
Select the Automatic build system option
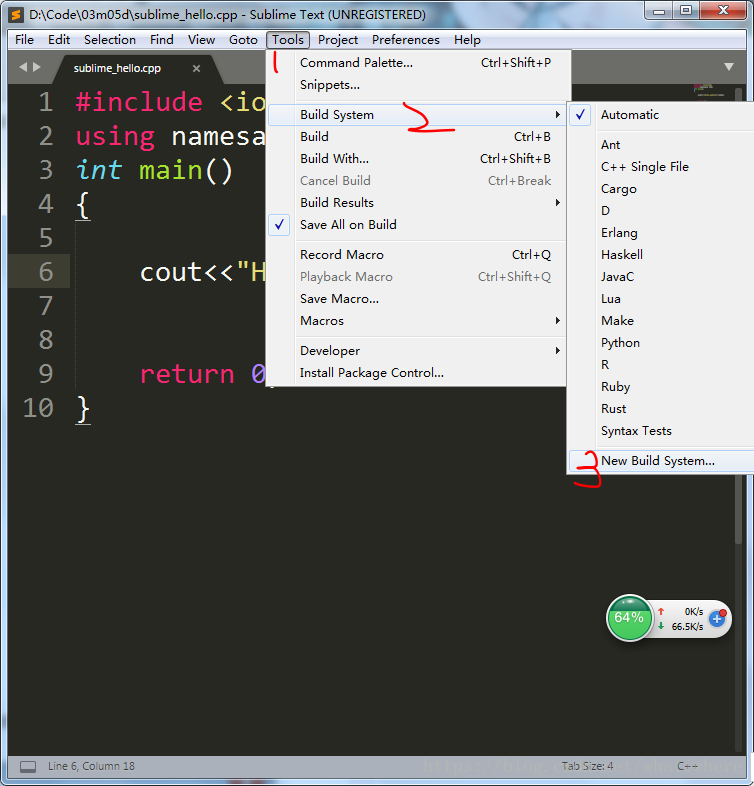coord(661,115)
